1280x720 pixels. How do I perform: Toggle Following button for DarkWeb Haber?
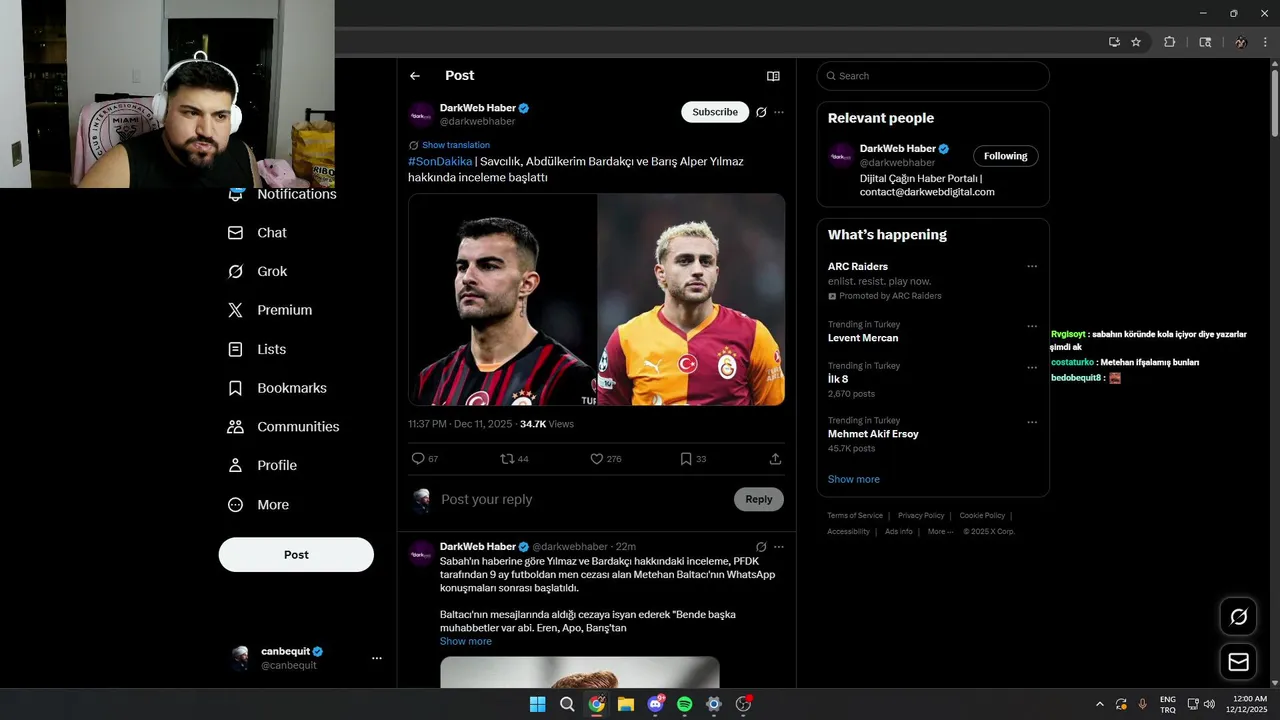[1005, 156]
